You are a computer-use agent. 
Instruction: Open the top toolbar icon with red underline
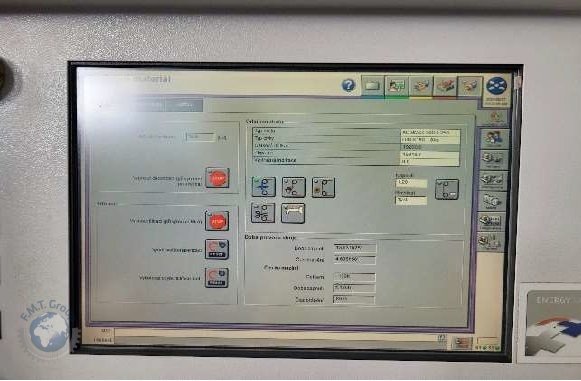(445, 86)
